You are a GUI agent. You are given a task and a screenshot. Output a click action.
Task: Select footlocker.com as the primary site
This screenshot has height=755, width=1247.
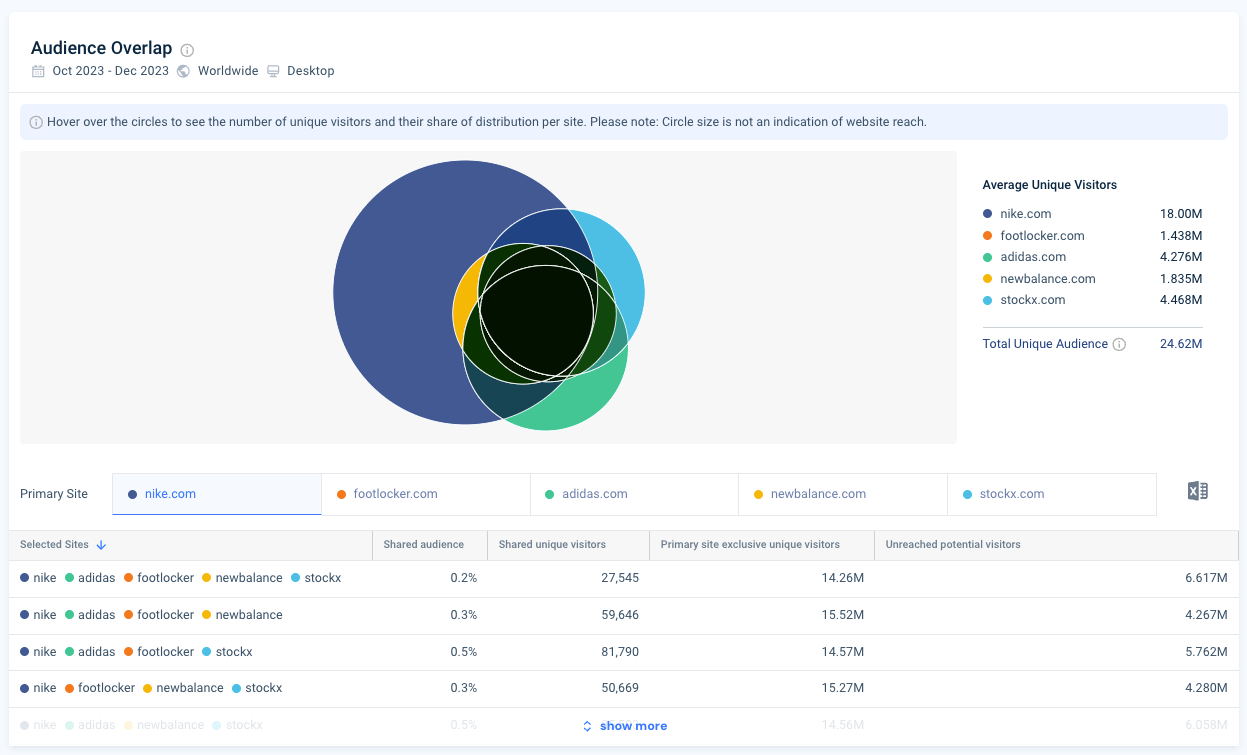coord(425,494)
